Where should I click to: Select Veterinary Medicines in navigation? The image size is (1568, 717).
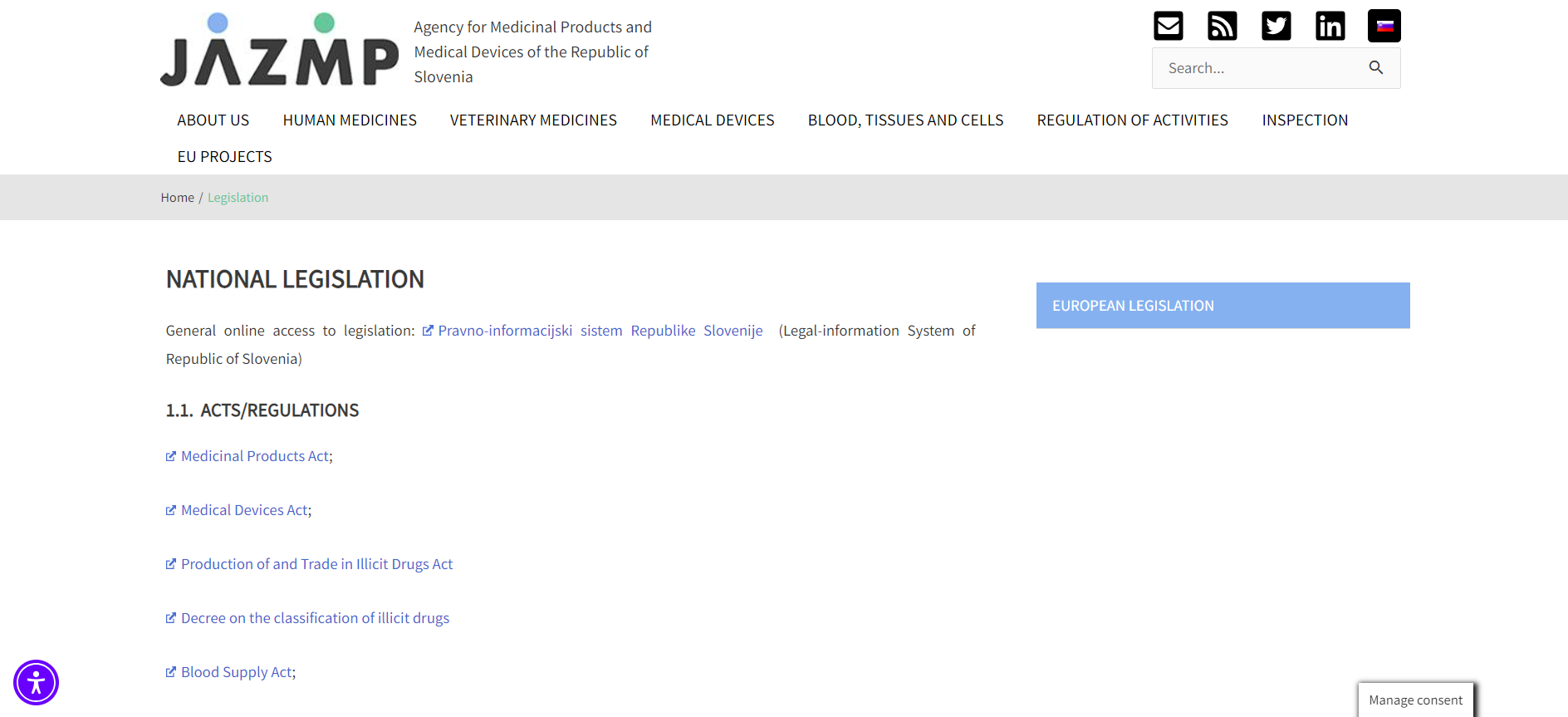[533, 120]
